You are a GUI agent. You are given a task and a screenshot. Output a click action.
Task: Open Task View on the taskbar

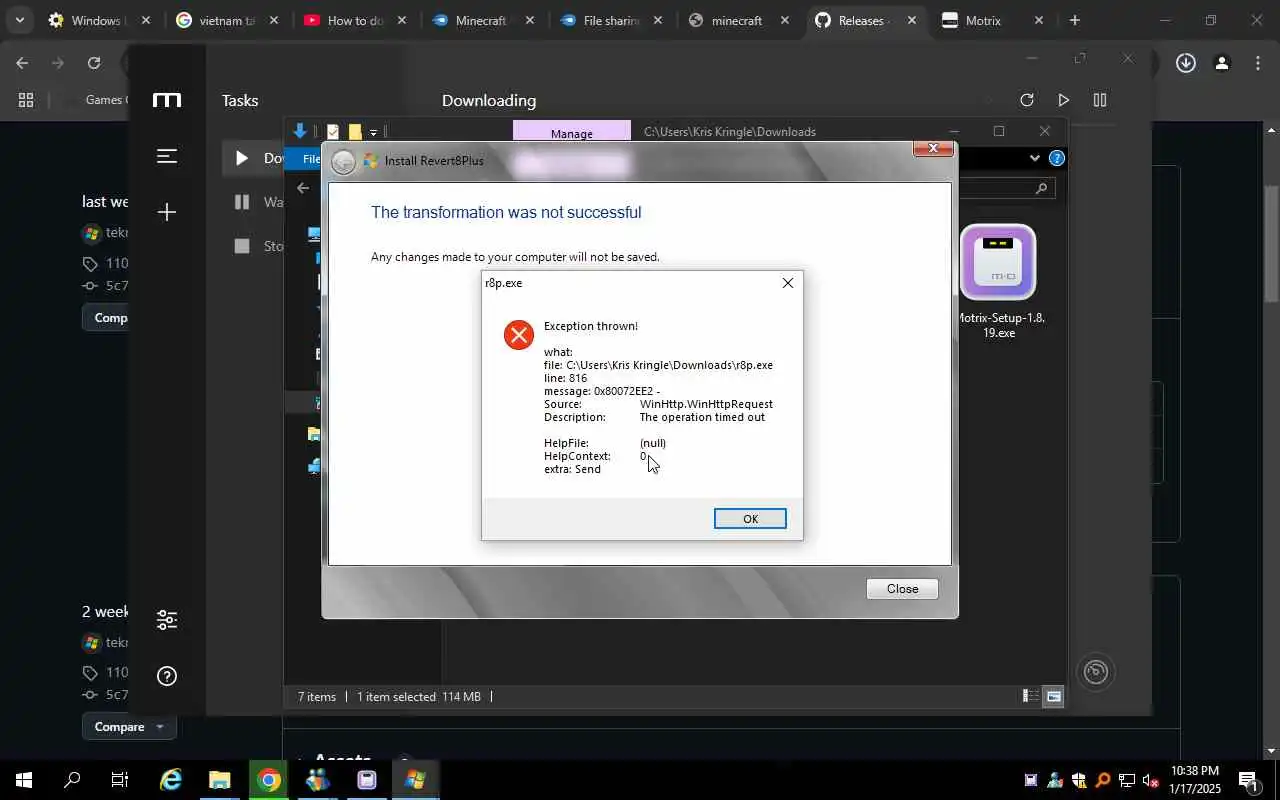click(x=119, y=780)
